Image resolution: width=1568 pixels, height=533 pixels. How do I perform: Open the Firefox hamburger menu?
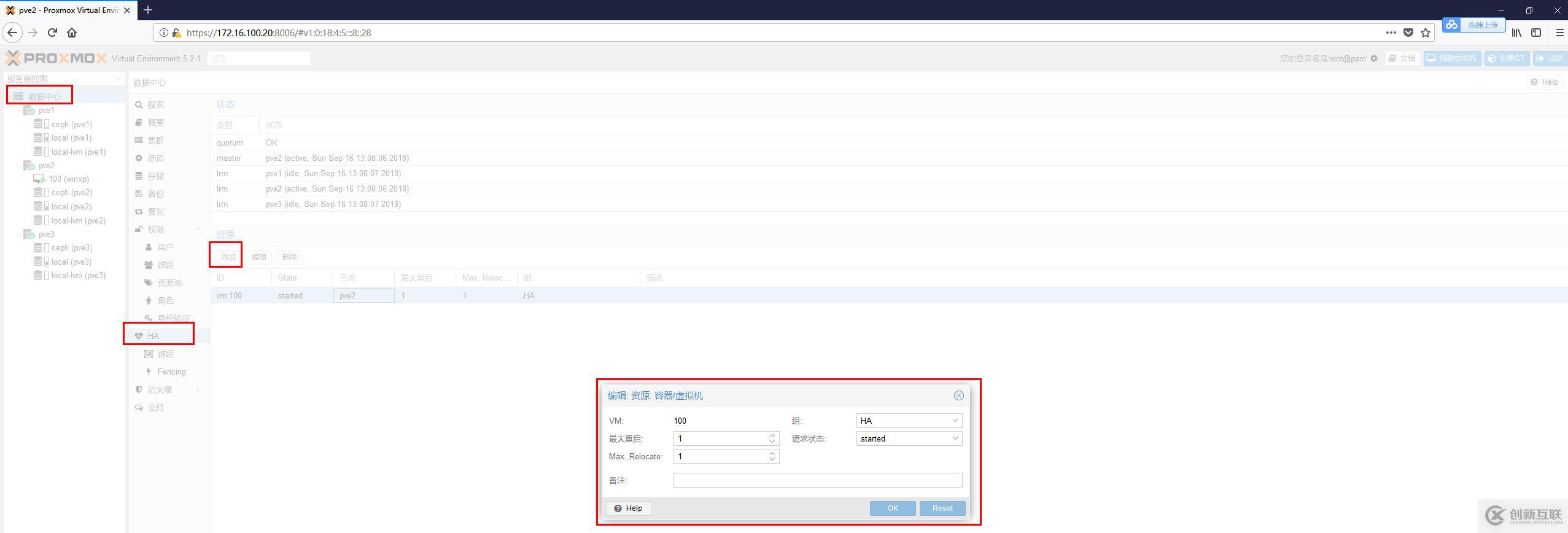tap(1559, 33)
